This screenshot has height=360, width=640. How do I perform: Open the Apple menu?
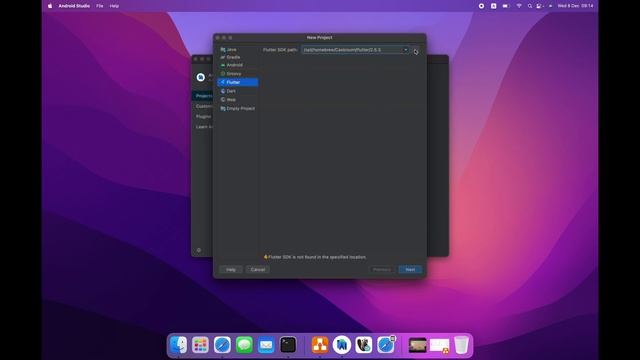(x=50, y=6)
